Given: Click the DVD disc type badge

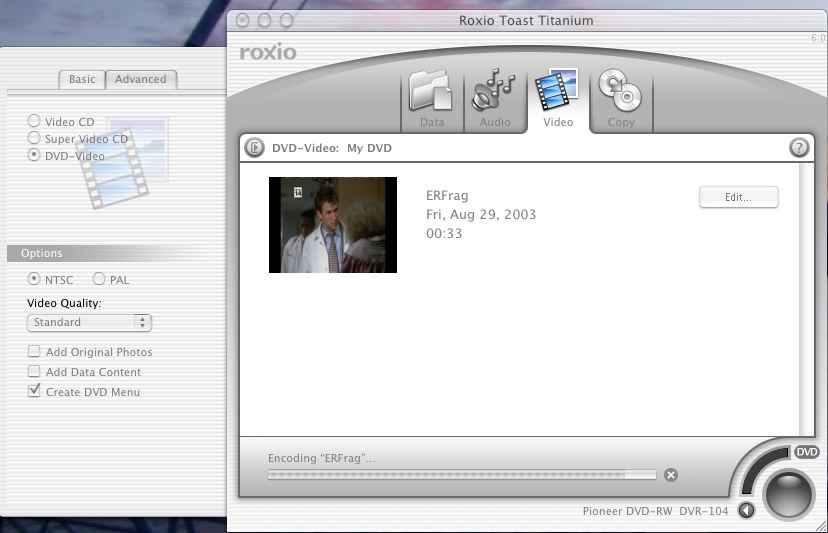Looking at the screenshot, I should tap(806, 452).
